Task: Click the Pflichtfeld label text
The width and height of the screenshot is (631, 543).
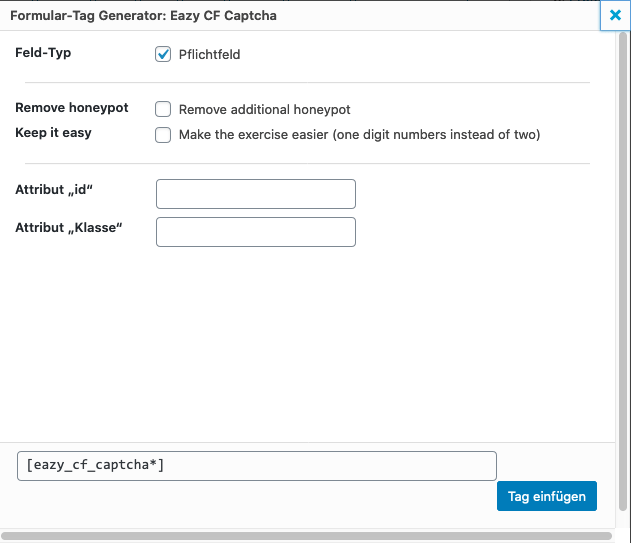Action: [209, 55]
